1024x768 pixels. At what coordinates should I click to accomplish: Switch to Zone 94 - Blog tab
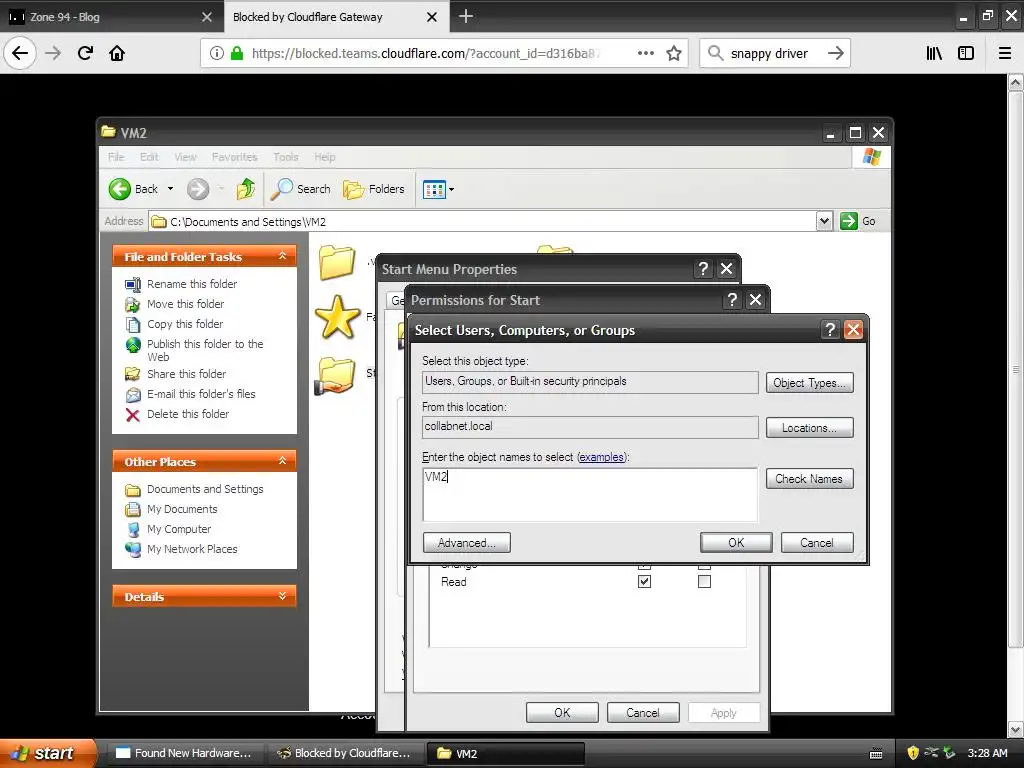coord(111,16)
